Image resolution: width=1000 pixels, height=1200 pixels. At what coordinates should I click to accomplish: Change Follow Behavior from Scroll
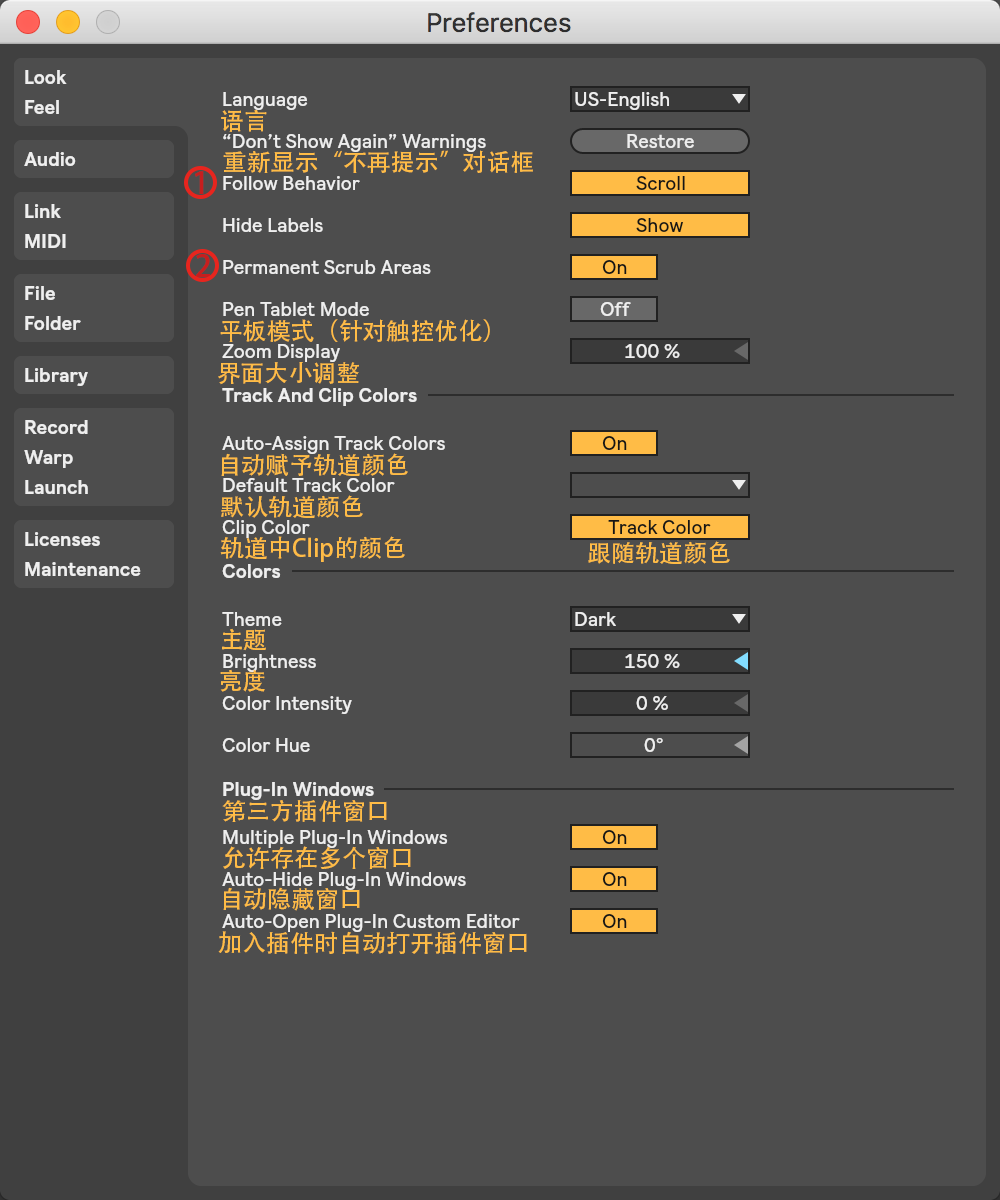(659, 183)
